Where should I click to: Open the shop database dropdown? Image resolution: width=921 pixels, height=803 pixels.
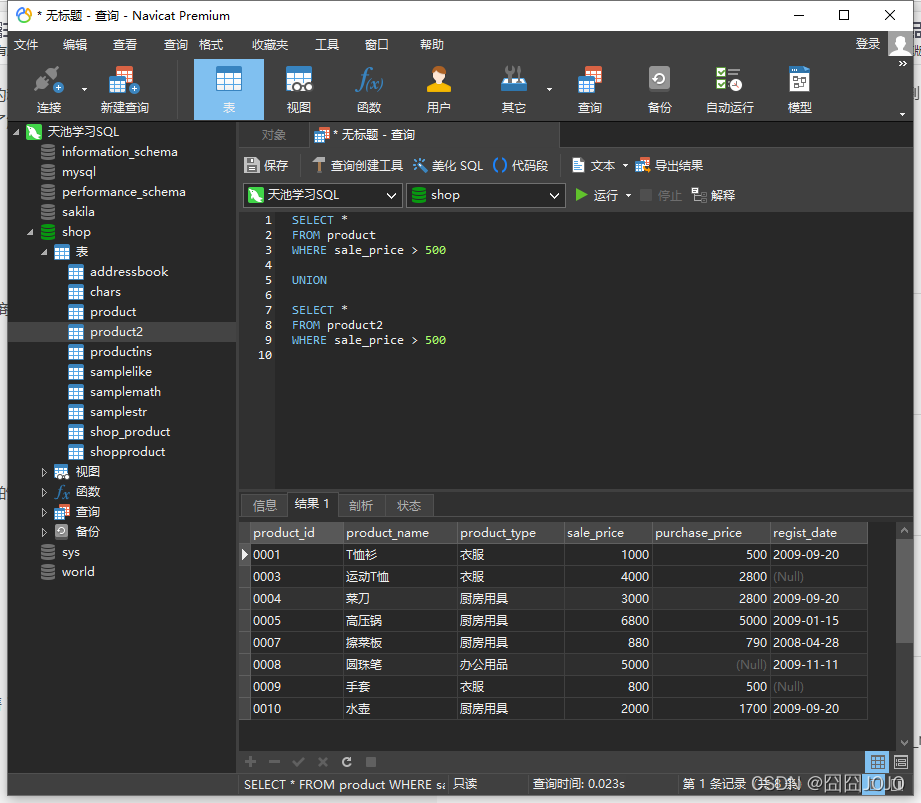point(485,195)
